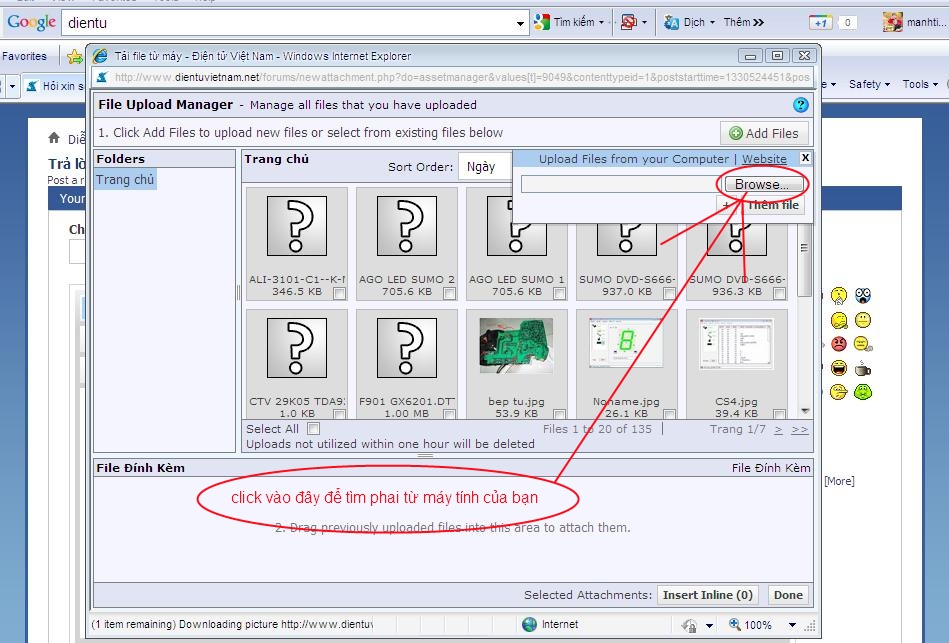The height and width of the screenshot is (643, 949).
Task: Expand the Thêm >> toolbar items
Action: [744, 22]
